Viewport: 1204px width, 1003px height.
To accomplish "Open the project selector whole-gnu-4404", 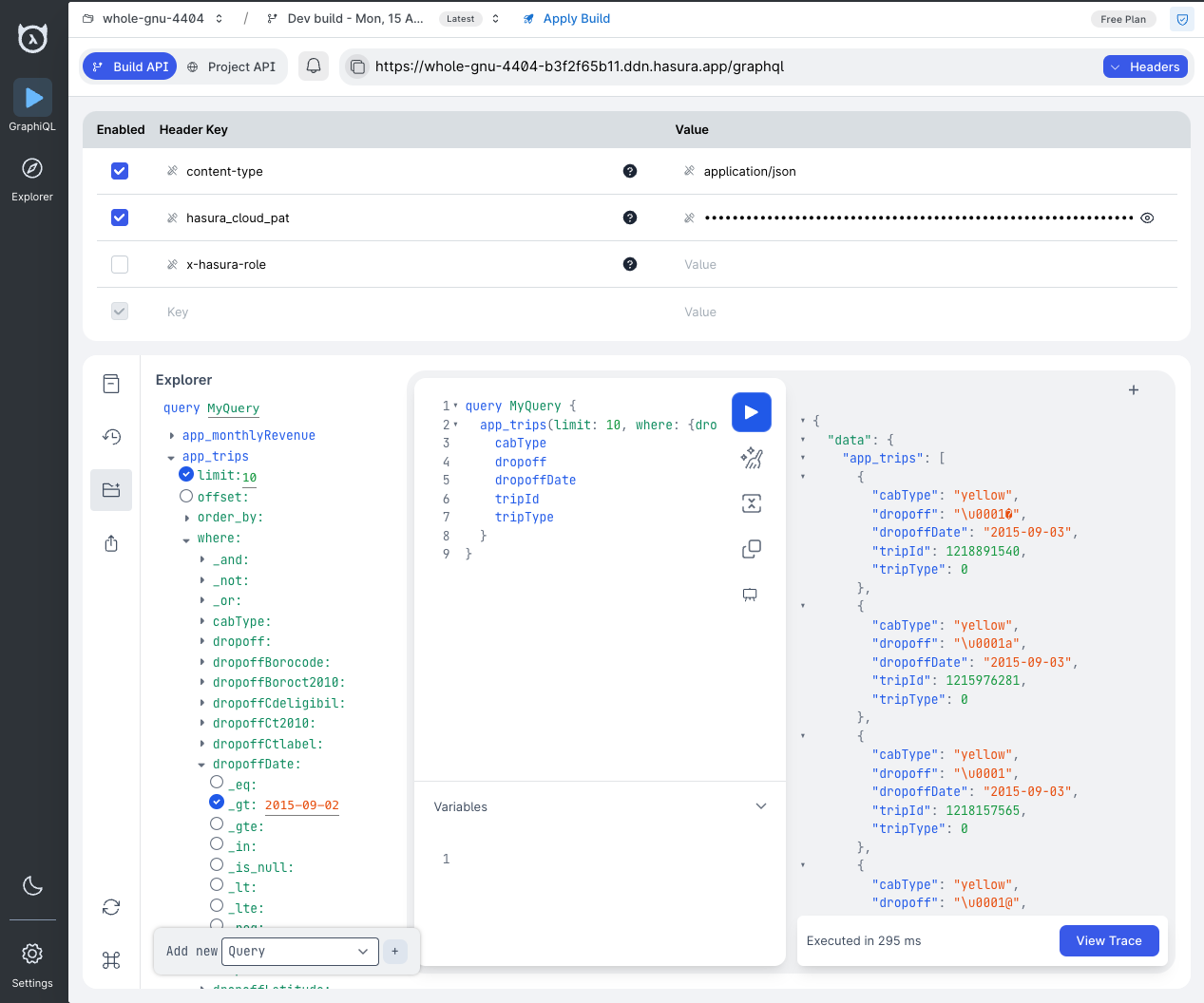I will coord(153,19).
